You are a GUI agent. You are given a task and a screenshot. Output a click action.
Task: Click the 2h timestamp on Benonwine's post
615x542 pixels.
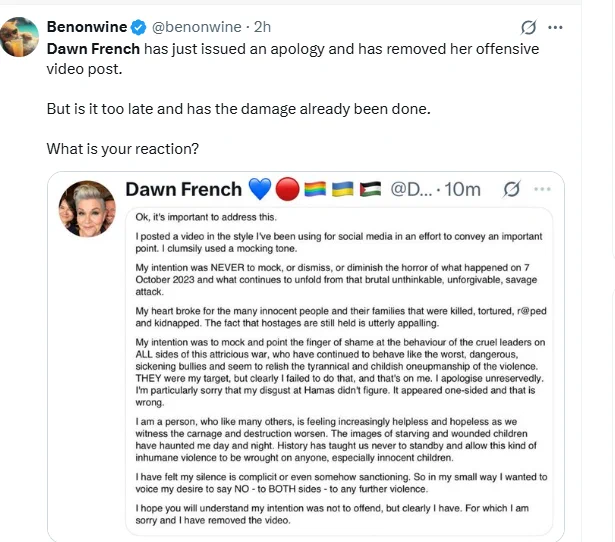(262, 27)
